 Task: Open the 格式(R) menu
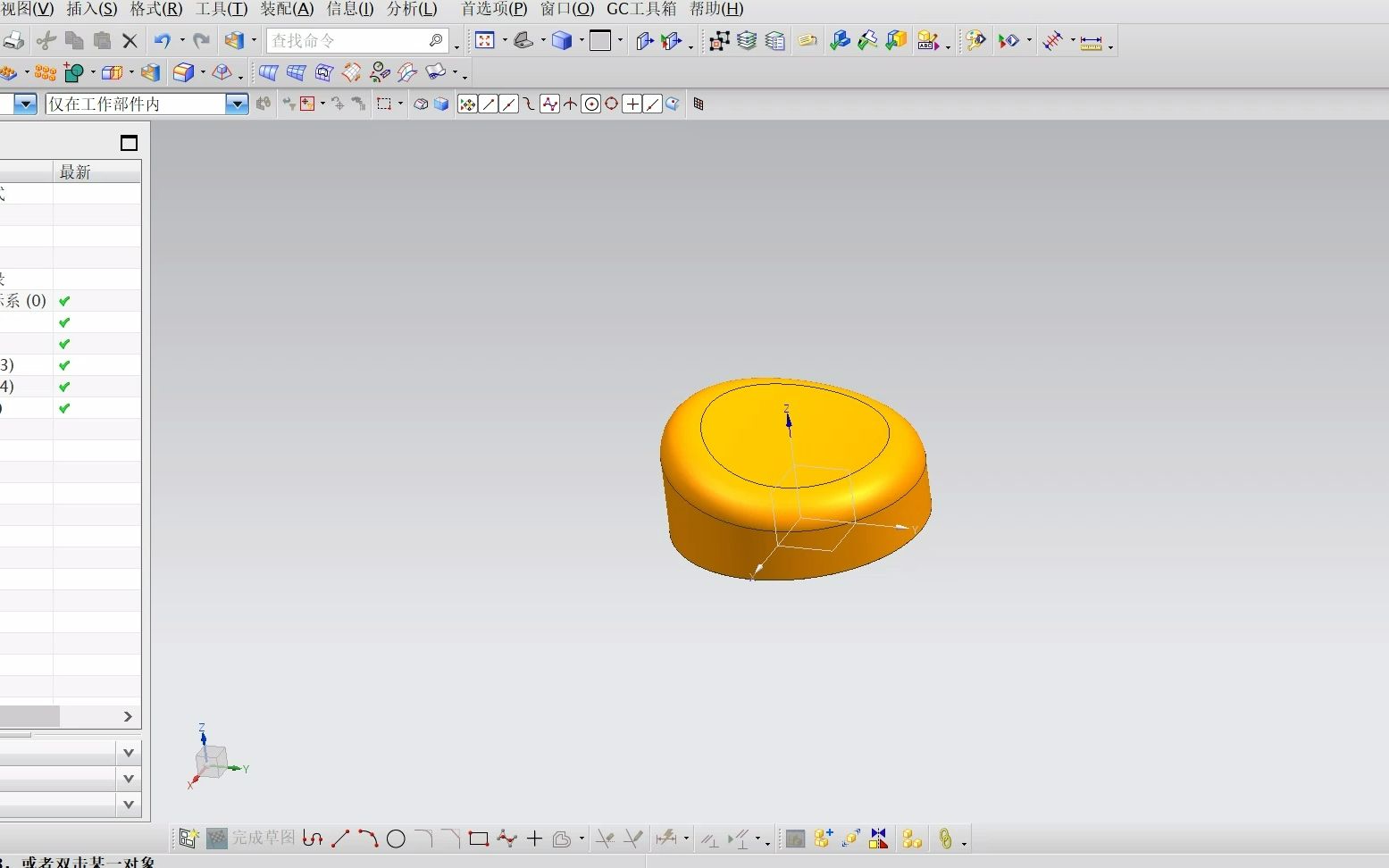coord(156,9)
